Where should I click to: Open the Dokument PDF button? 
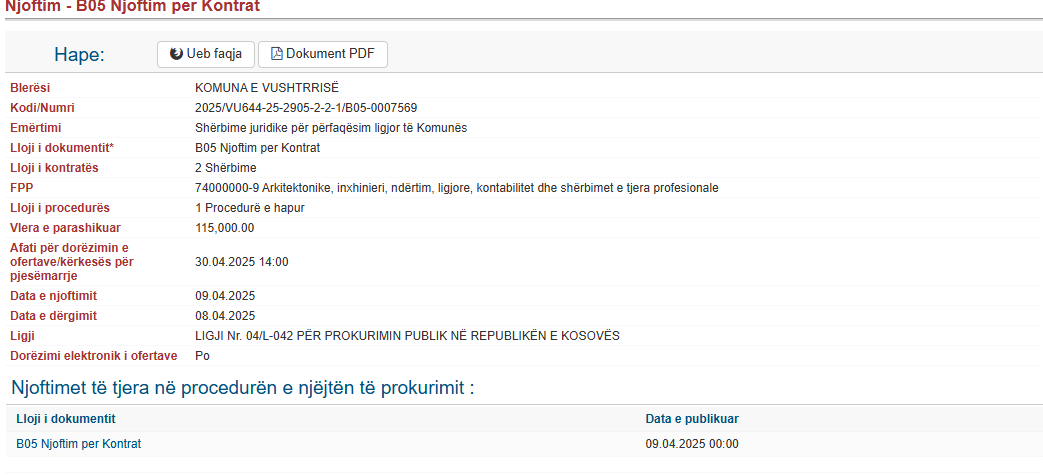click(x=323, y=55)
